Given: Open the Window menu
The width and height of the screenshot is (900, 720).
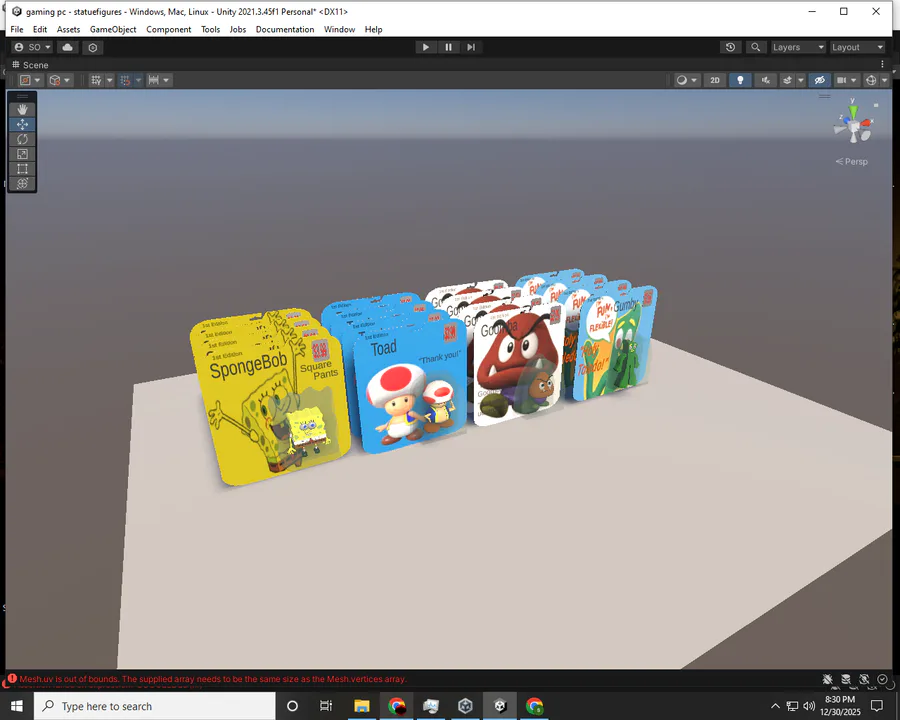Looking at the screenshot, I should click(x=339, y=29).
